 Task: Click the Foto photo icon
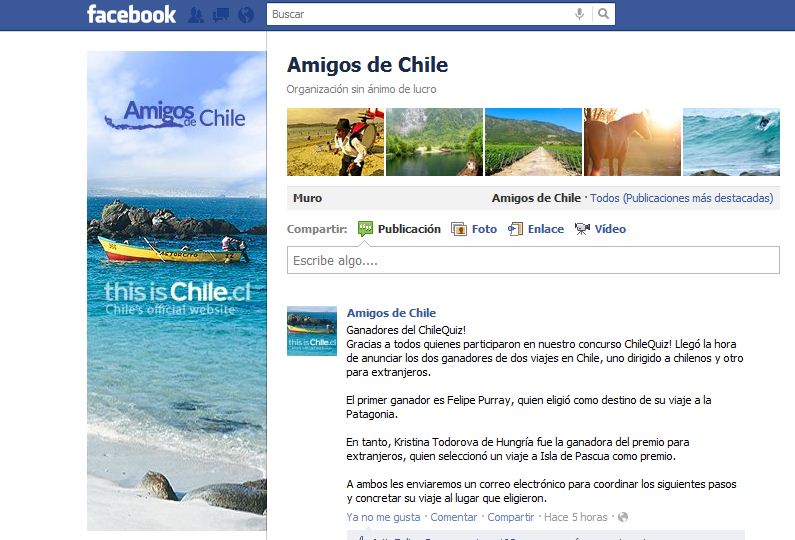tap(459, 229)
